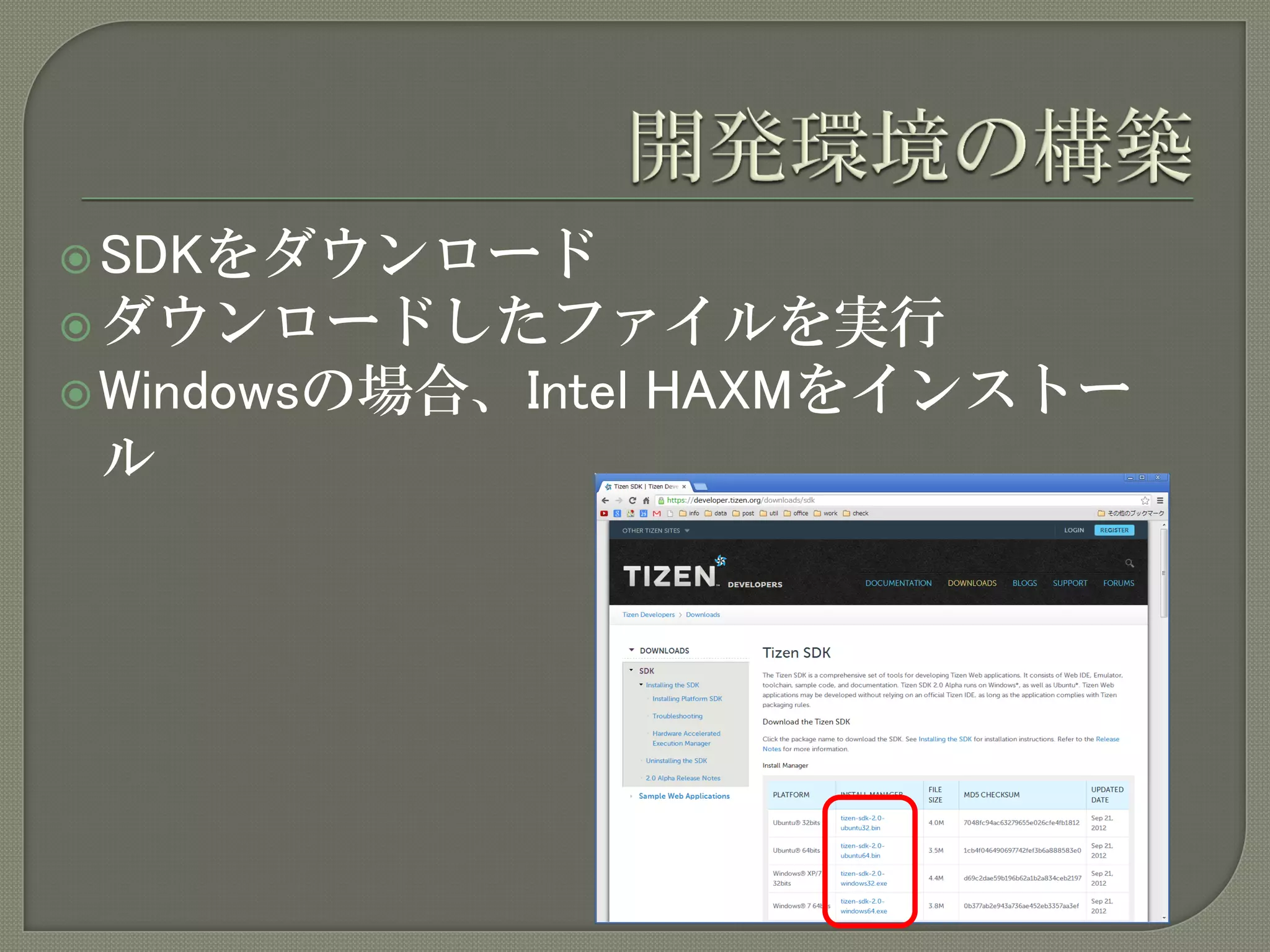Viewport: 1270px width, 952px height.
Task: Collapse the SDK tree node
Action: coord(631,670)
